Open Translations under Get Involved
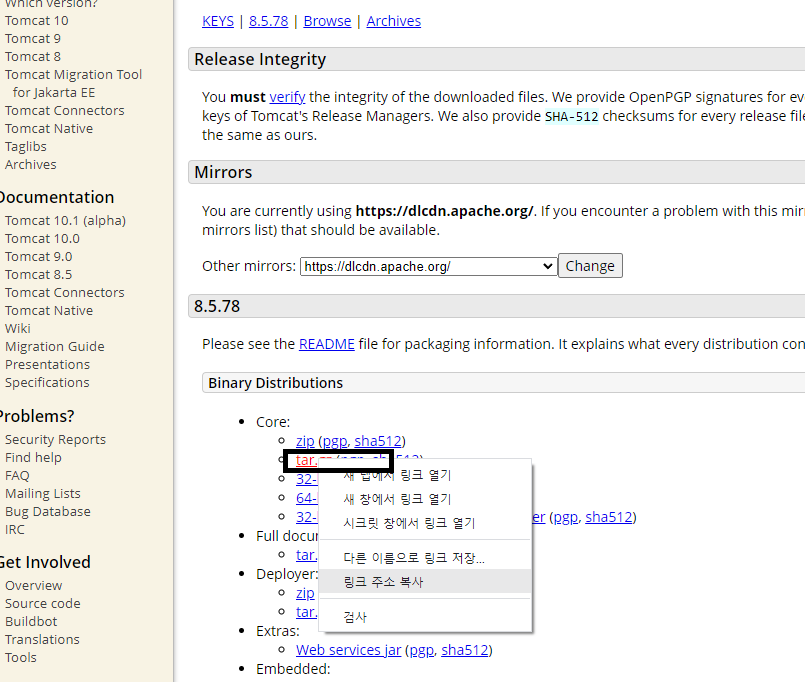The image size is (805, 682). point(42,639)
